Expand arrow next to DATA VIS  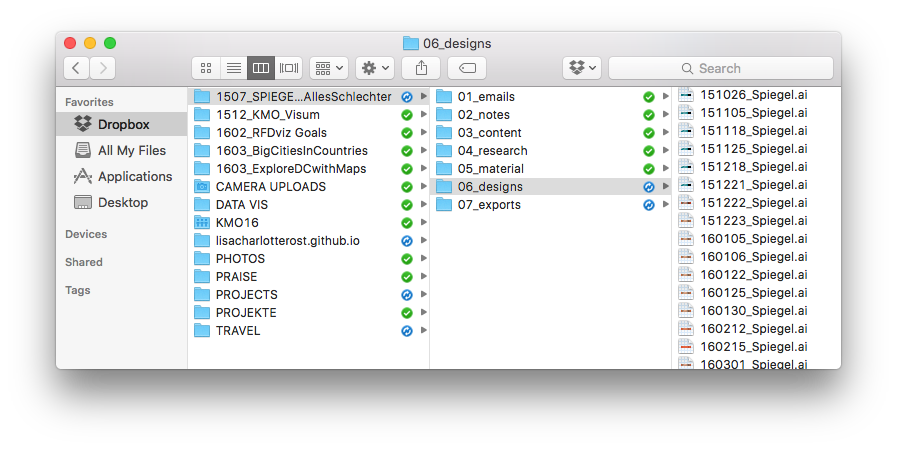[423, 204]
